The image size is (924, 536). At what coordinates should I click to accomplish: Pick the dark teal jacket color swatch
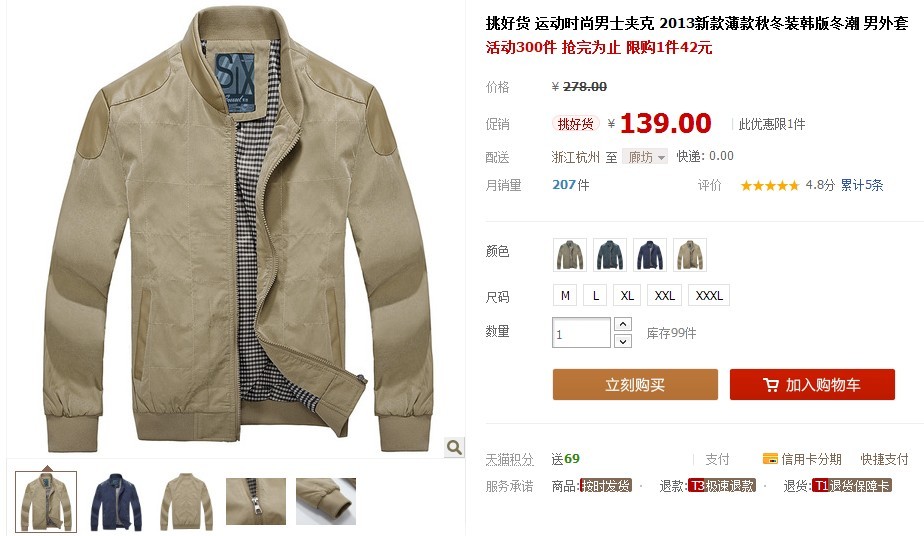[x=610, y=254]
